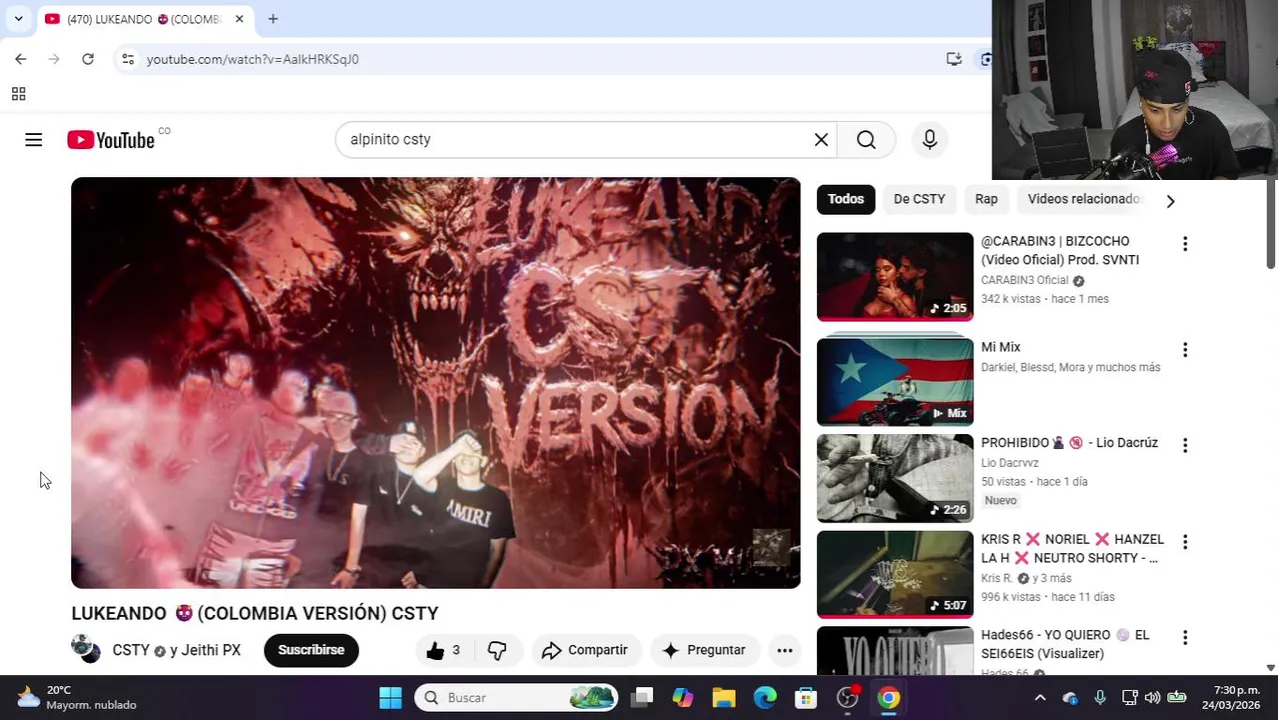Go to the YouTube home logo

[x=111, y=140]
